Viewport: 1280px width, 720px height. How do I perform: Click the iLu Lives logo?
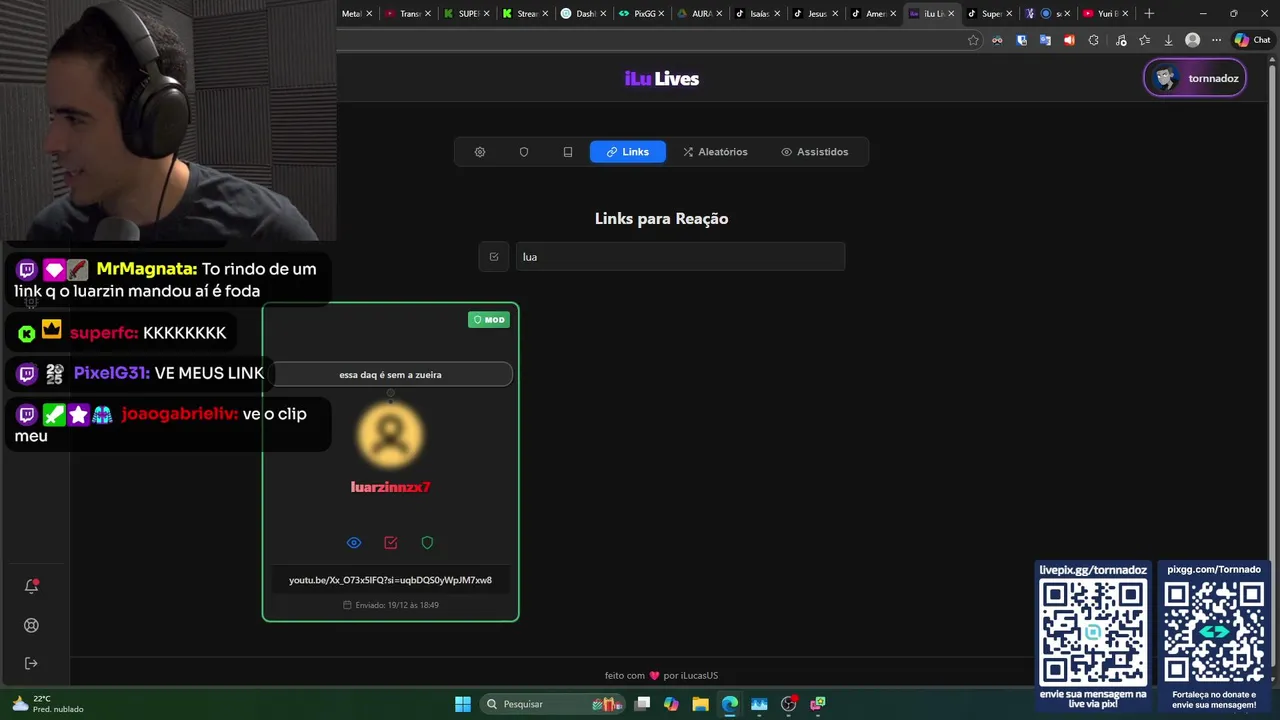pos(662,79)
